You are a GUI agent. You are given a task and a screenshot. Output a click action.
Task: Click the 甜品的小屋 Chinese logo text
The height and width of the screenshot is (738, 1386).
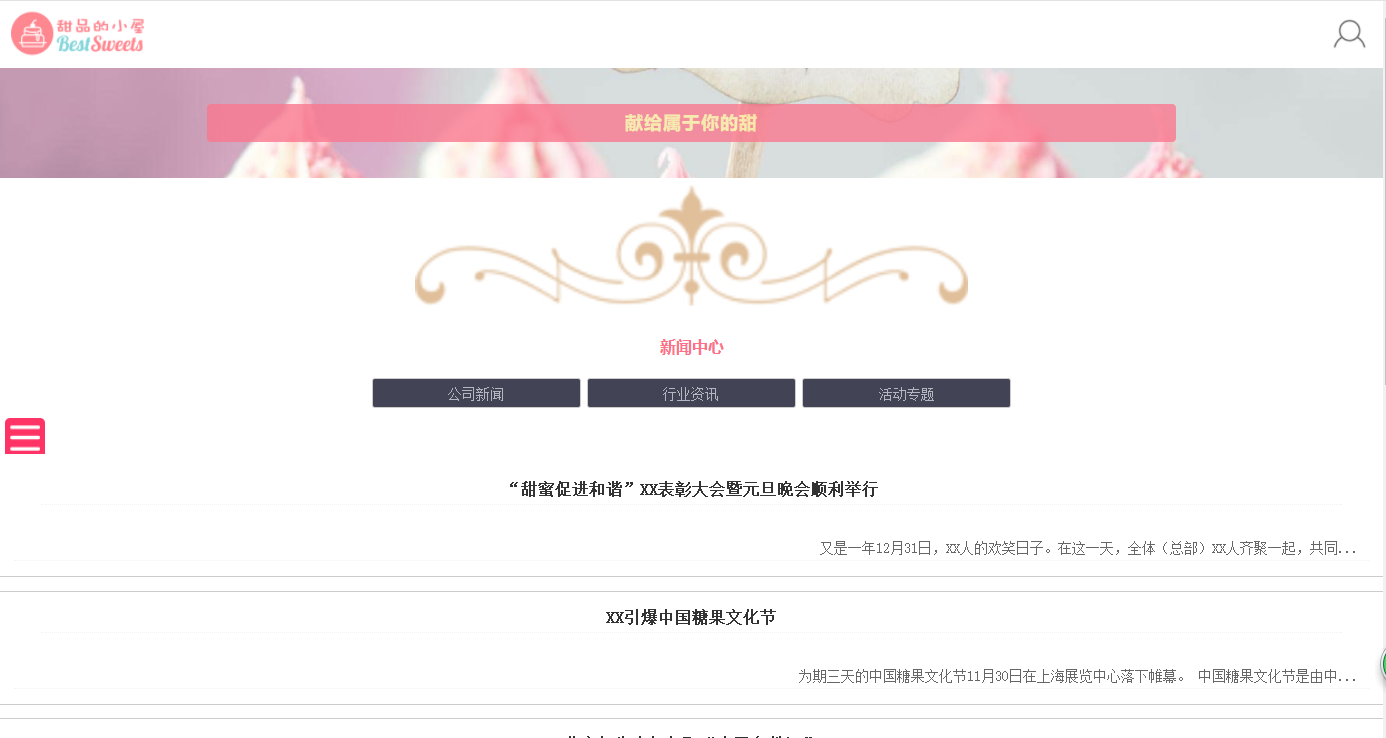coord(100,25)
